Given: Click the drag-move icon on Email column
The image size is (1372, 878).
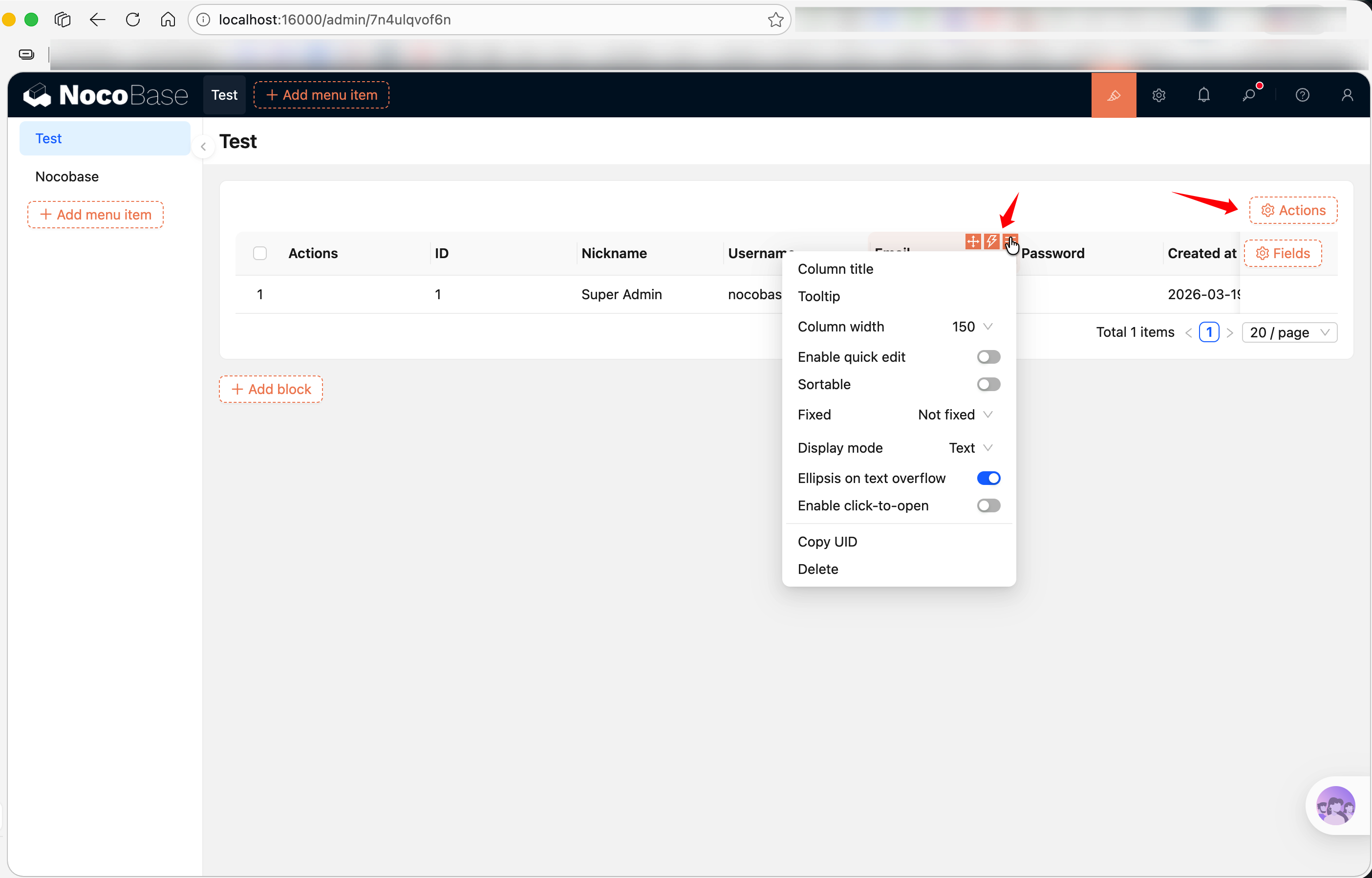Looking at the screenshot, I should point(973,241).
